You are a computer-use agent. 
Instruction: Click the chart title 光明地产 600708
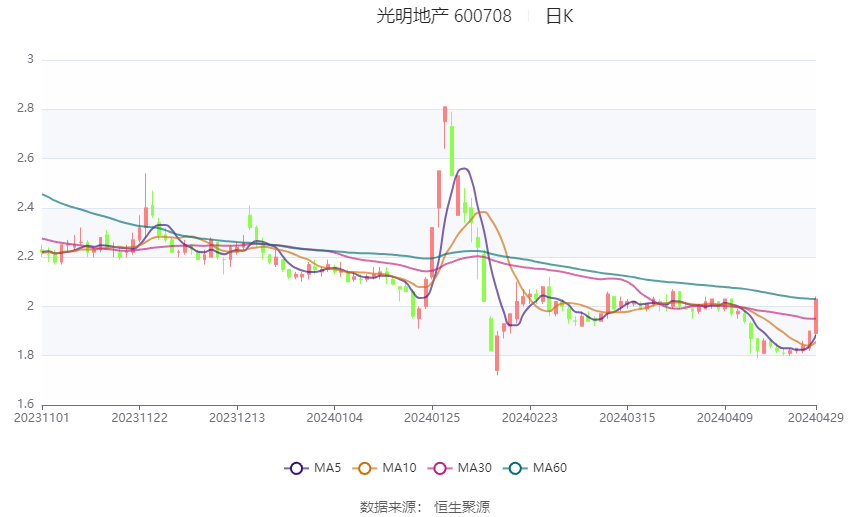coord(444,16)
